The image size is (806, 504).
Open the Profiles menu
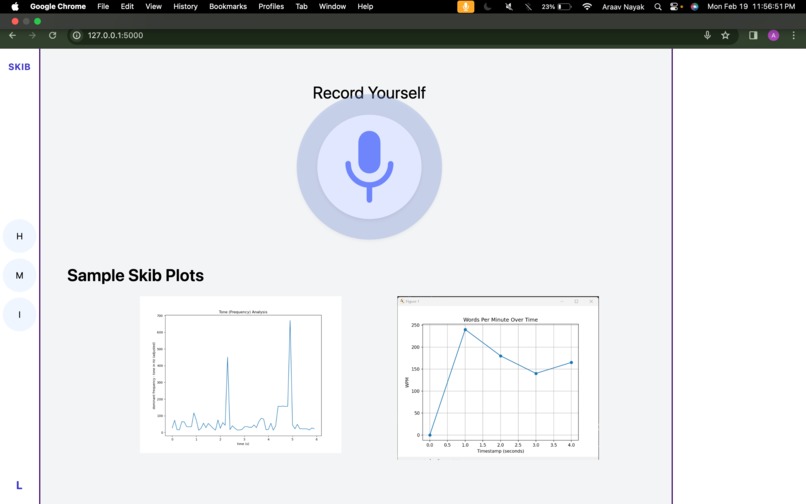point(271,7)
